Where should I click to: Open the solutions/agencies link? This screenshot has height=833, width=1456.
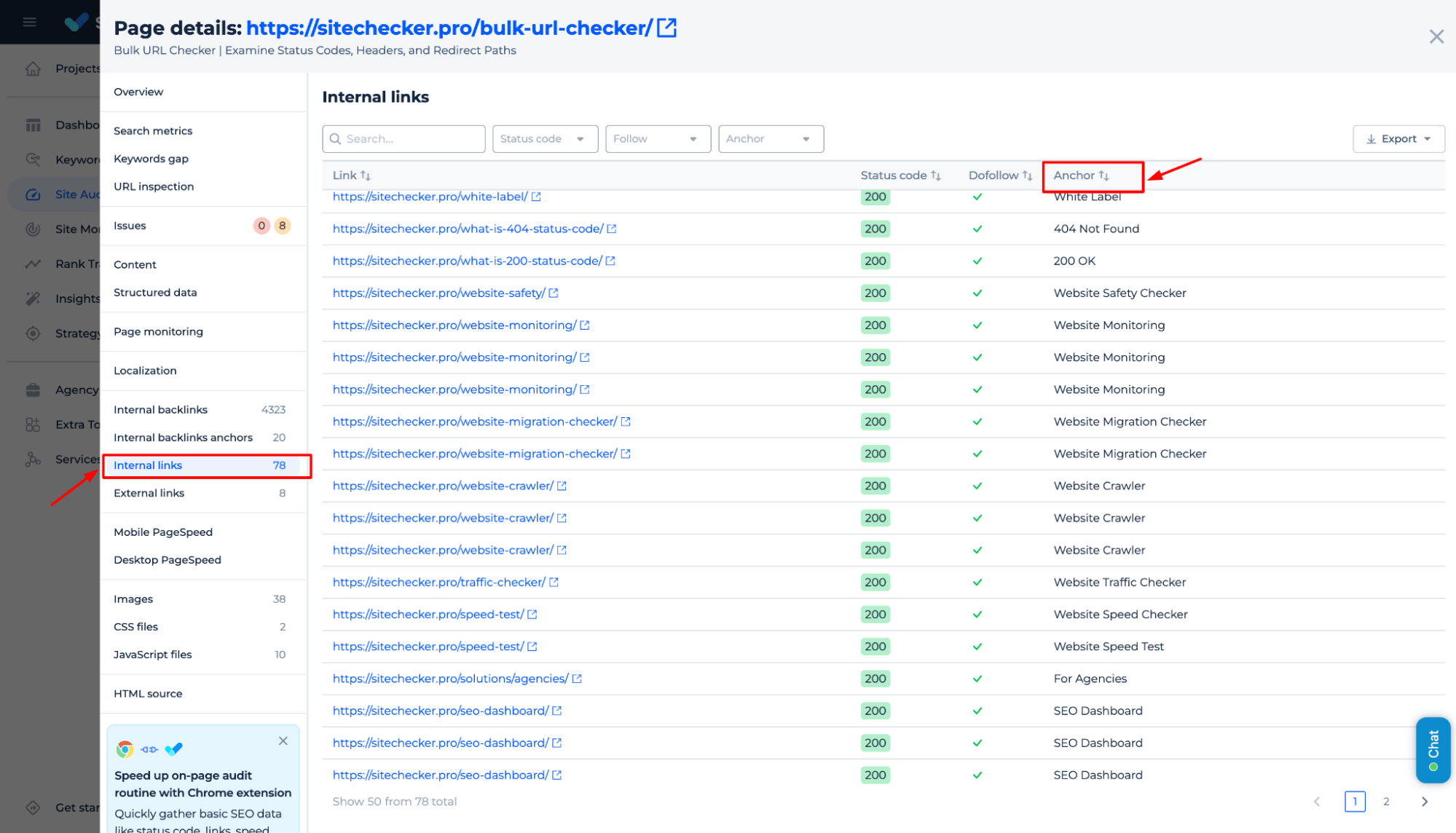tap(450, 679)
